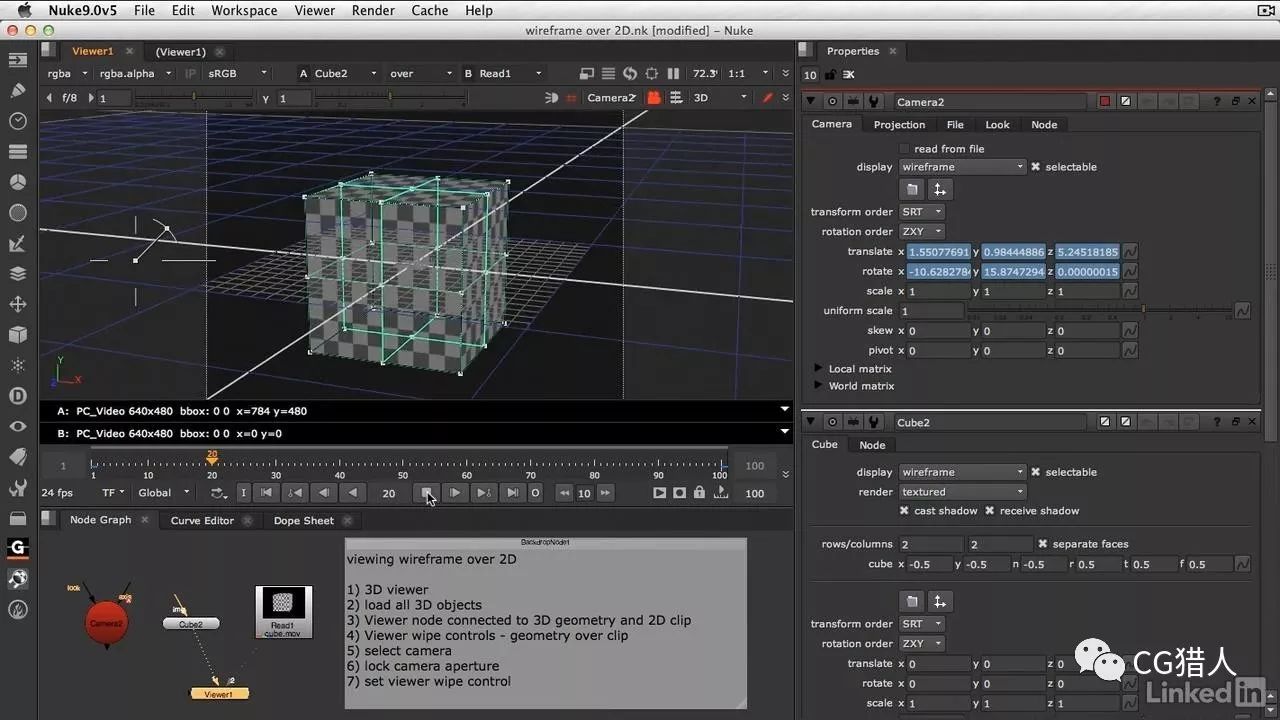Toggle the timeline loop lock icon
This screenshot has height=720, width=1280.
coord(698,493)
